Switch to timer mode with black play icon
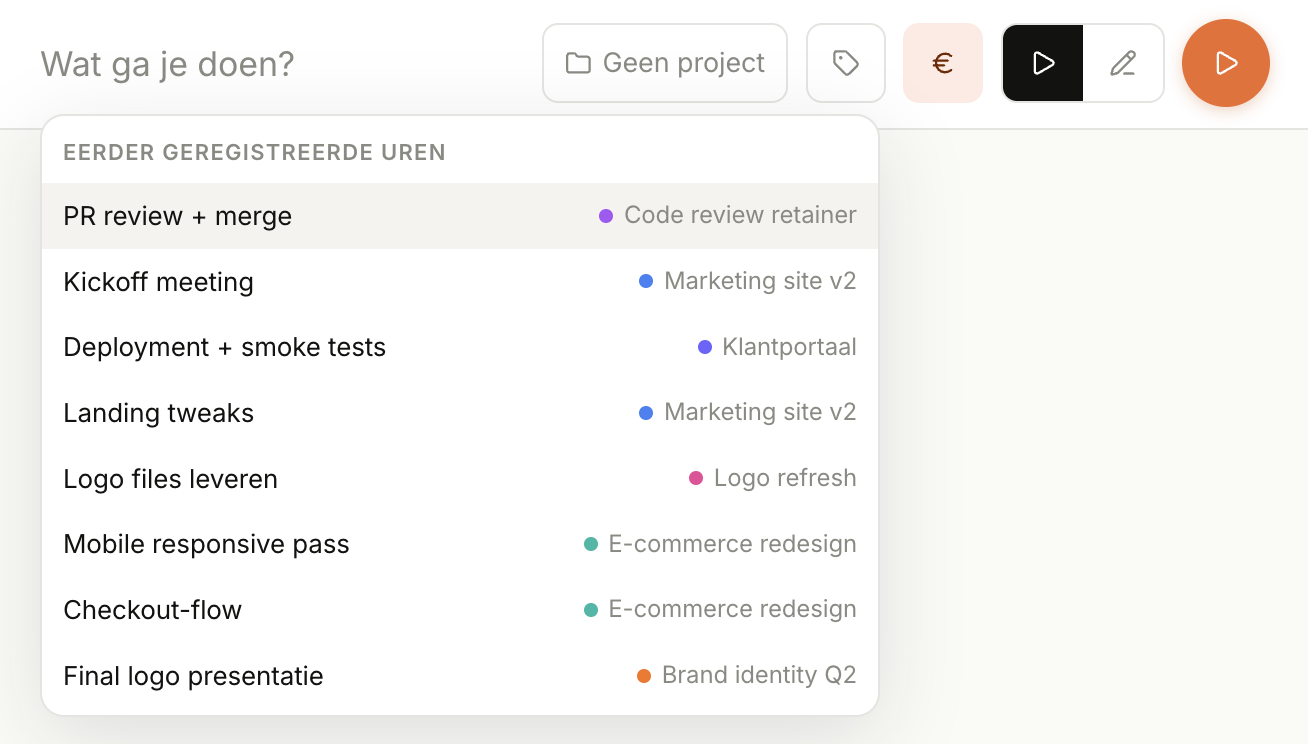The width and height of the screenshot is (1308, 744). pos(1043,63)
